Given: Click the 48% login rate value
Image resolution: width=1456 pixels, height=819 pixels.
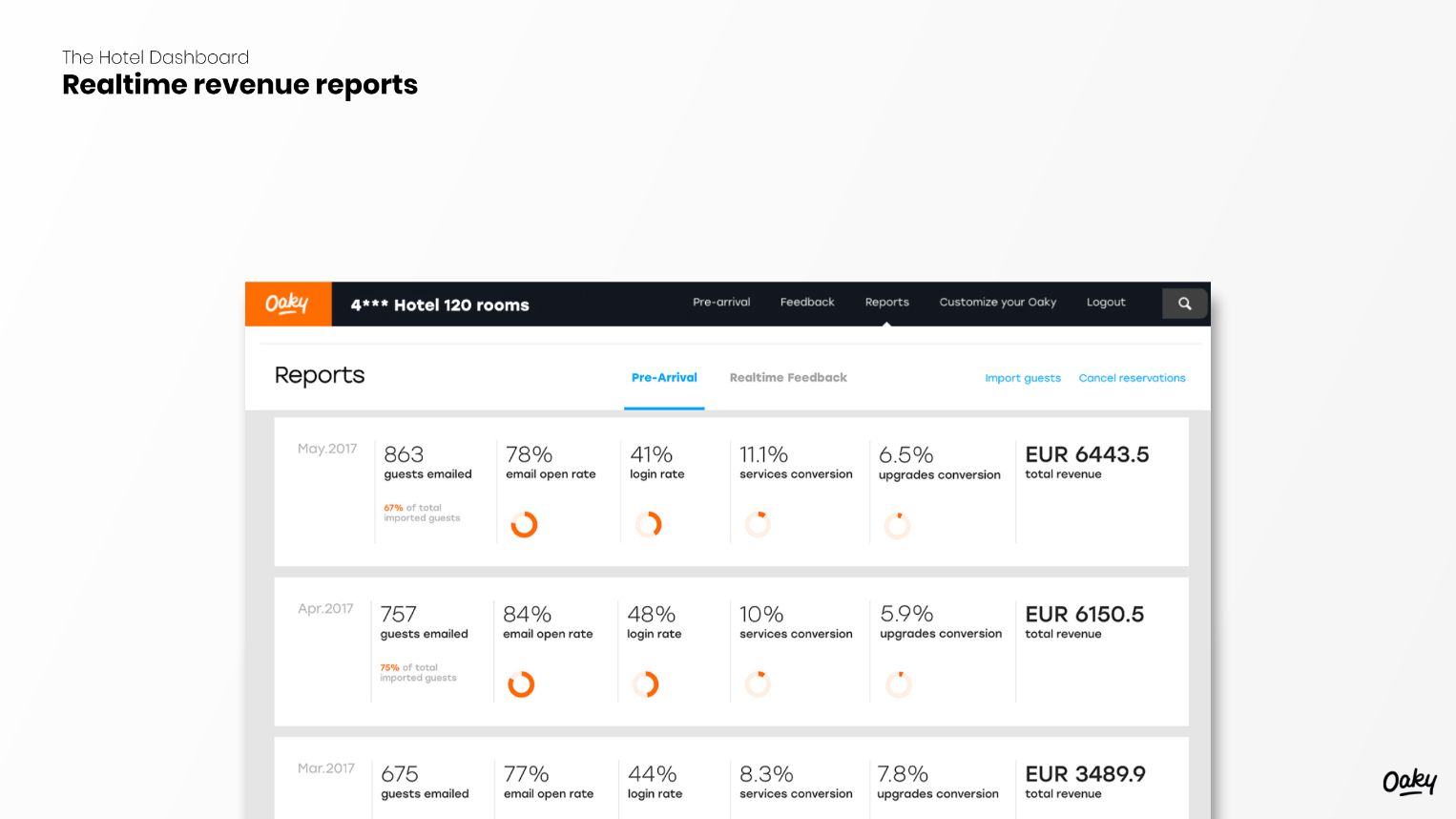Looking at the screenshot, I should [652, 615].
